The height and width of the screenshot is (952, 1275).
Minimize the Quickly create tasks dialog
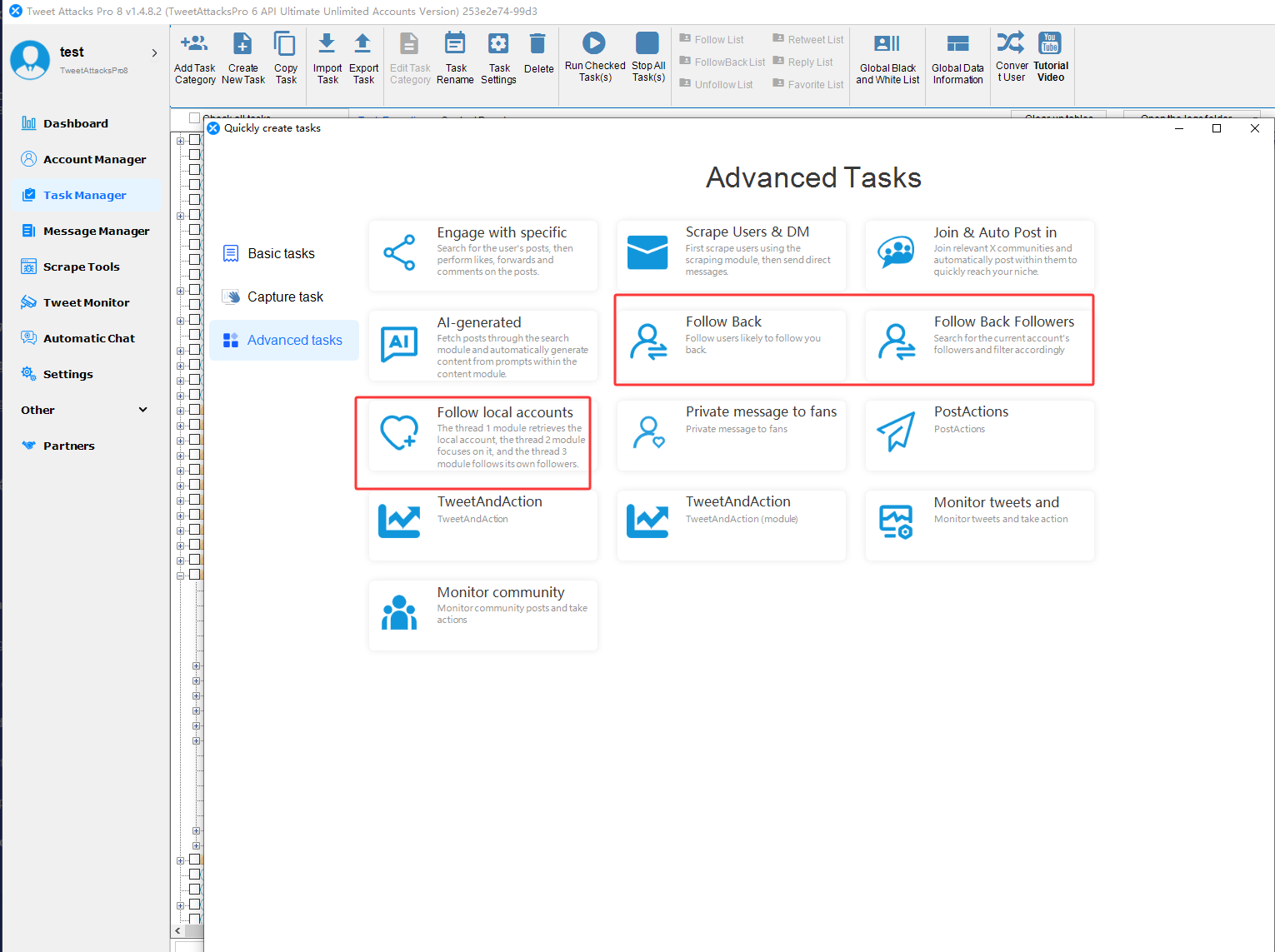click(x=1179, y=128)
